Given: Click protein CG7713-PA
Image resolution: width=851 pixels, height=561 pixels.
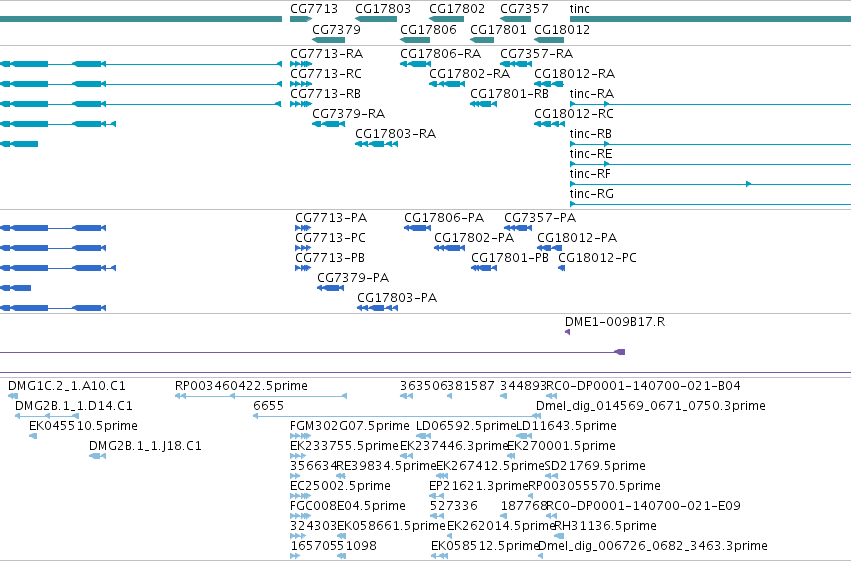Looking at the screenshot, I should (x=331, y=218).
